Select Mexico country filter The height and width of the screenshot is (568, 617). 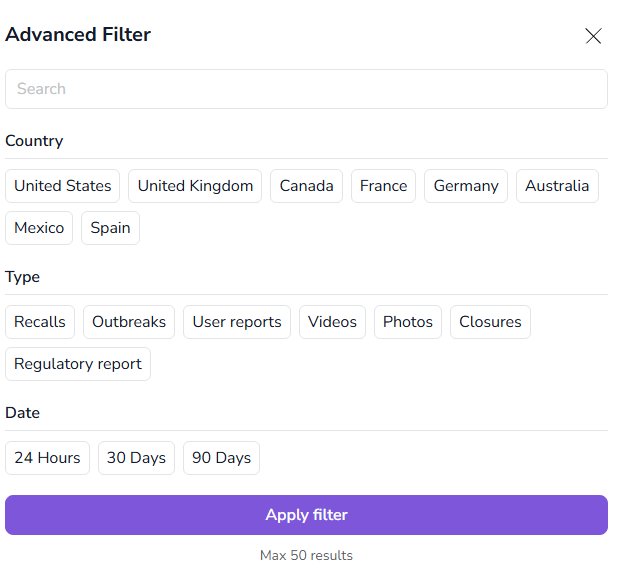coord(39,228)
